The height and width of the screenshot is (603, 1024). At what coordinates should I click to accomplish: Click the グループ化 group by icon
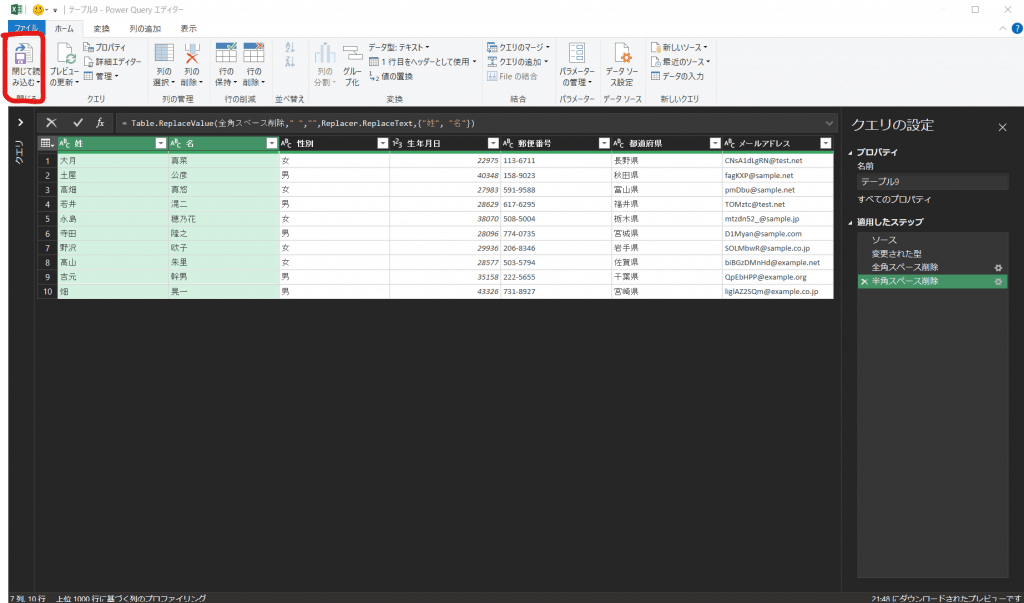(x=352, y=56)
